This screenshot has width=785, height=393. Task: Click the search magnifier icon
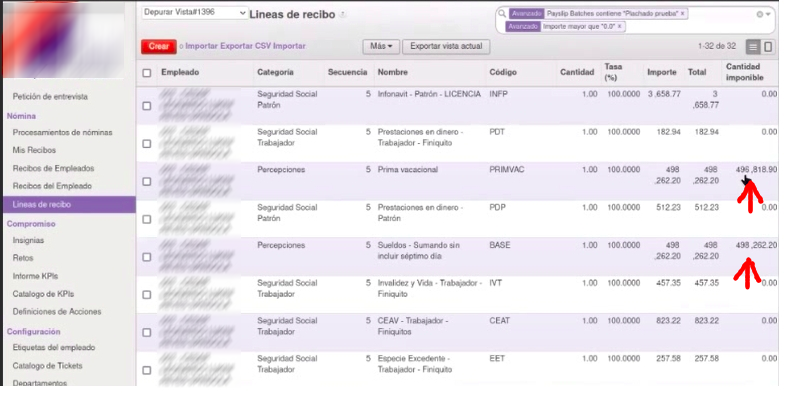coord(502,14)
